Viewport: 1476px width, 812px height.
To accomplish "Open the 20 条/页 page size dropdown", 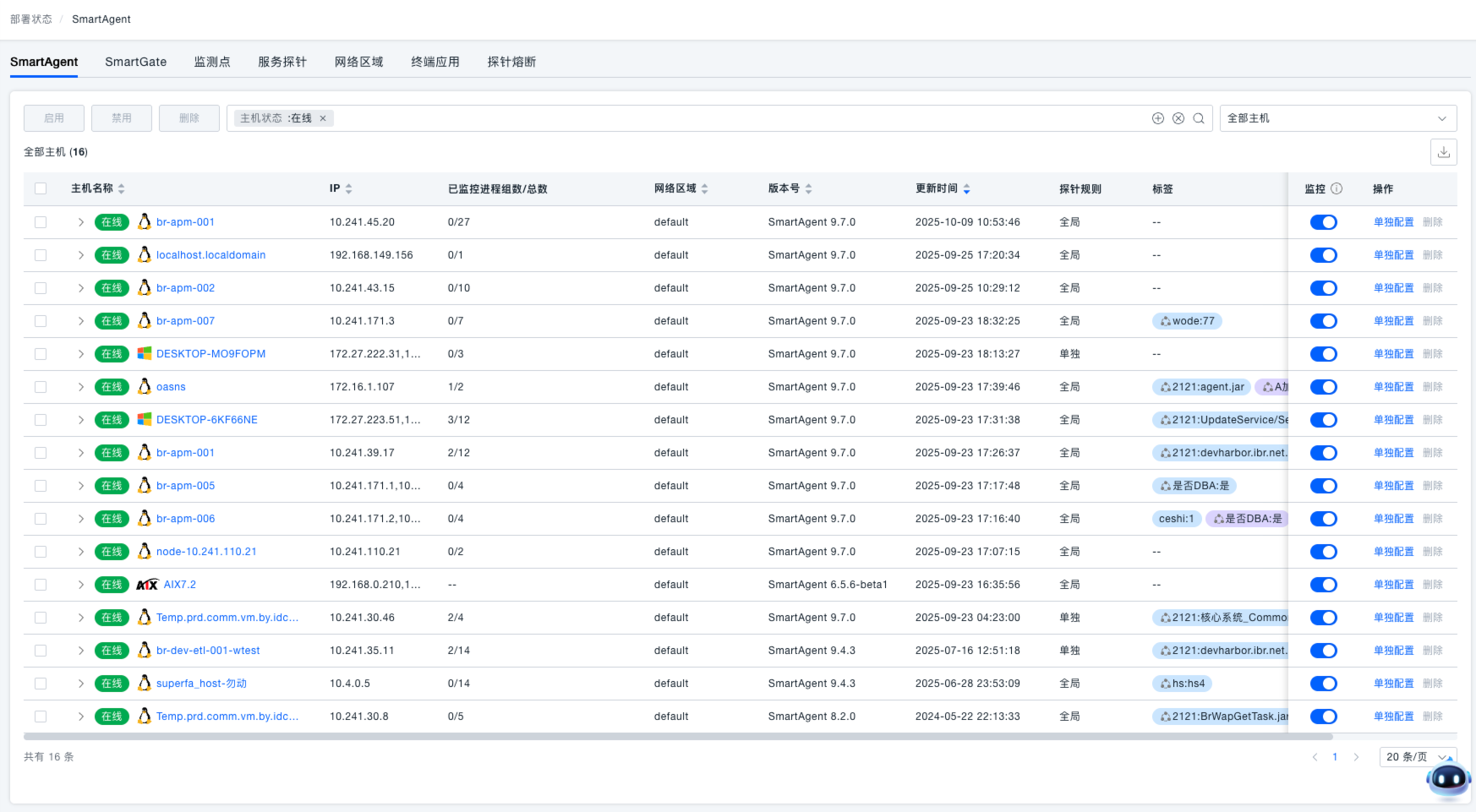I will pyautogui.click(x=1417, y=757).
